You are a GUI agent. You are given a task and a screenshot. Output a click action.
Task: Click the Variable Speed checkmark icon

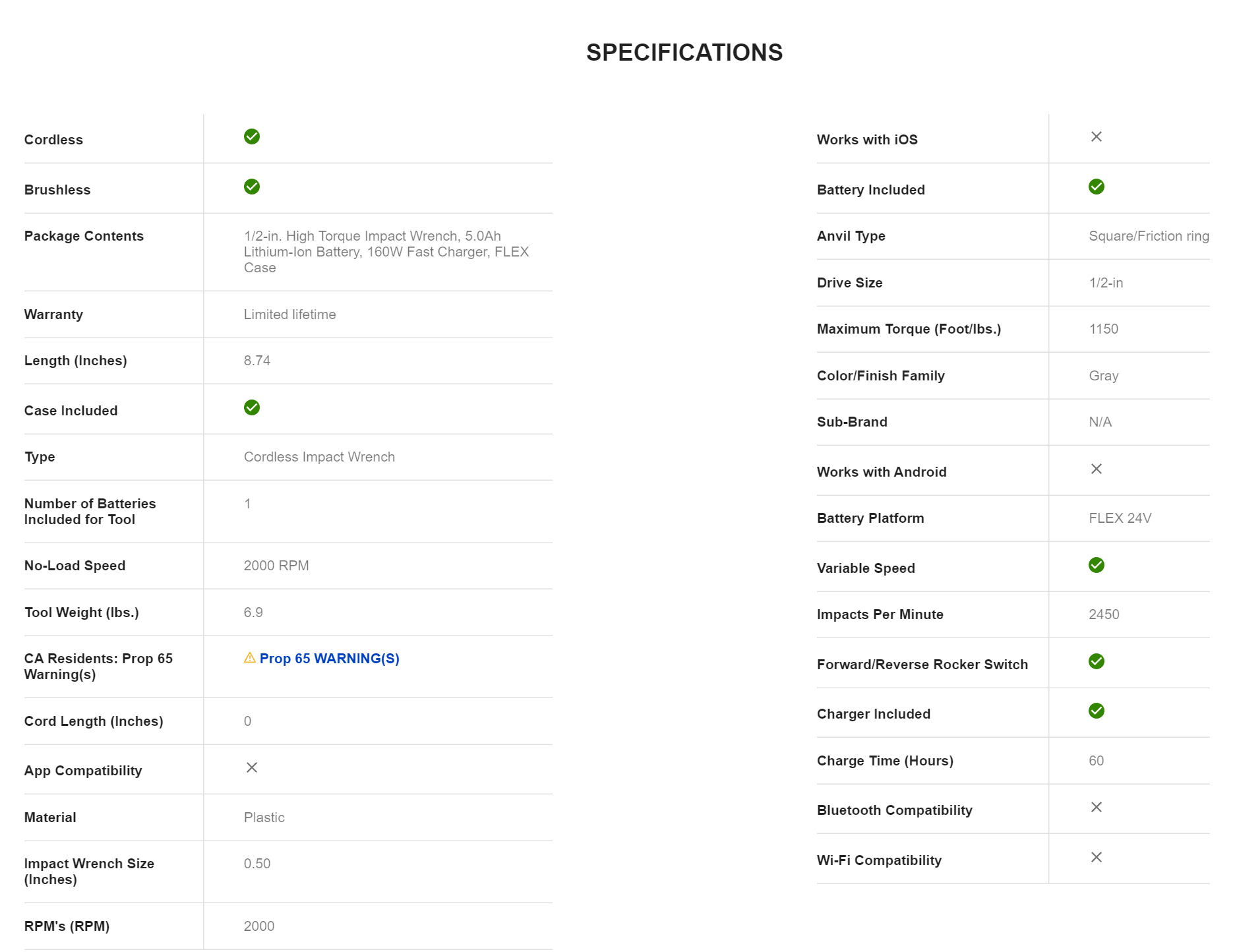(x=1097, y=565)
